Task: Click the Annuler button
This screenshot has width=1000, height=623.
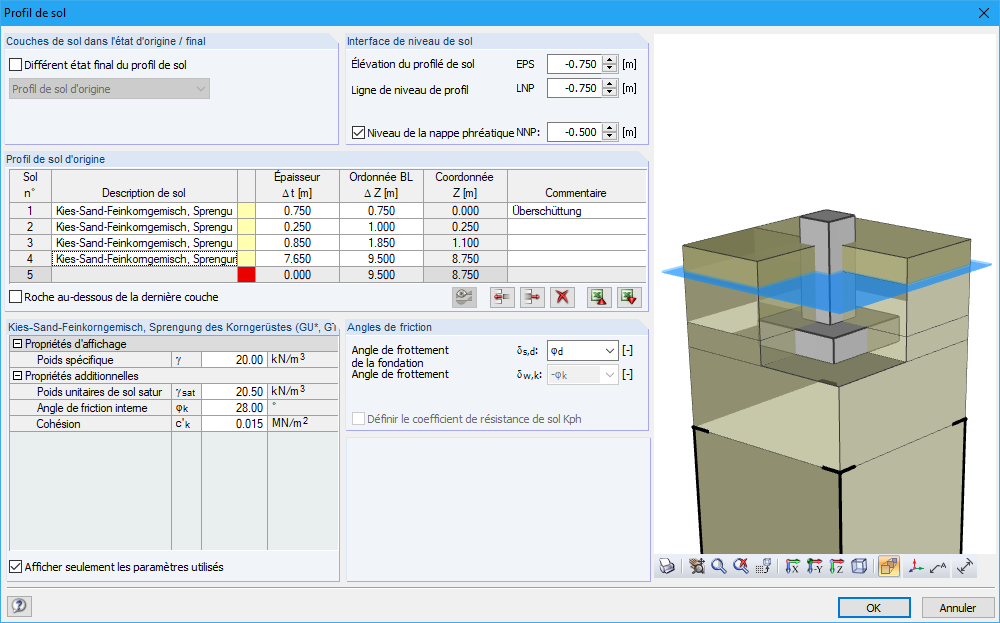Action: [x=957, y=608]
